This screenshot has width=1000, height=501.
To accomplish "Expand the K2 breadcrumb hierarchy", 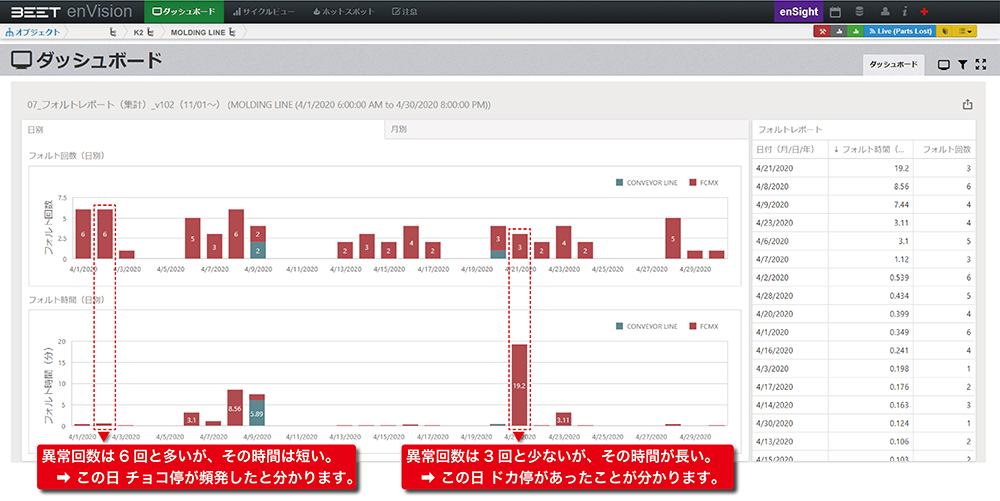I will tap(150, 32).
